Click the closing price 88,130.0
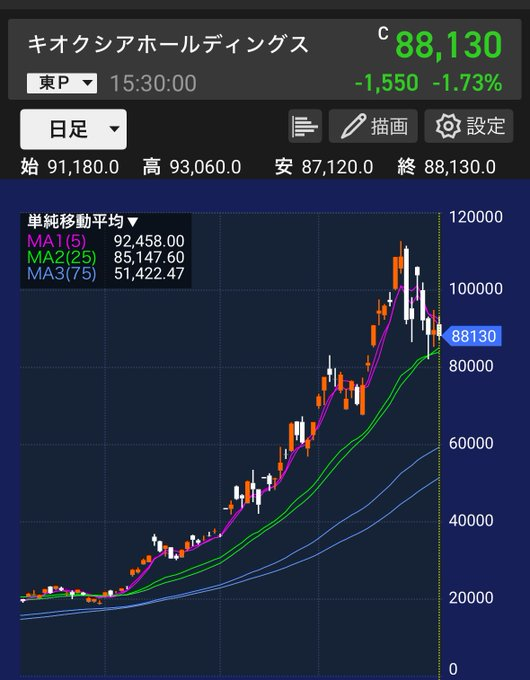 click(460, 167)
